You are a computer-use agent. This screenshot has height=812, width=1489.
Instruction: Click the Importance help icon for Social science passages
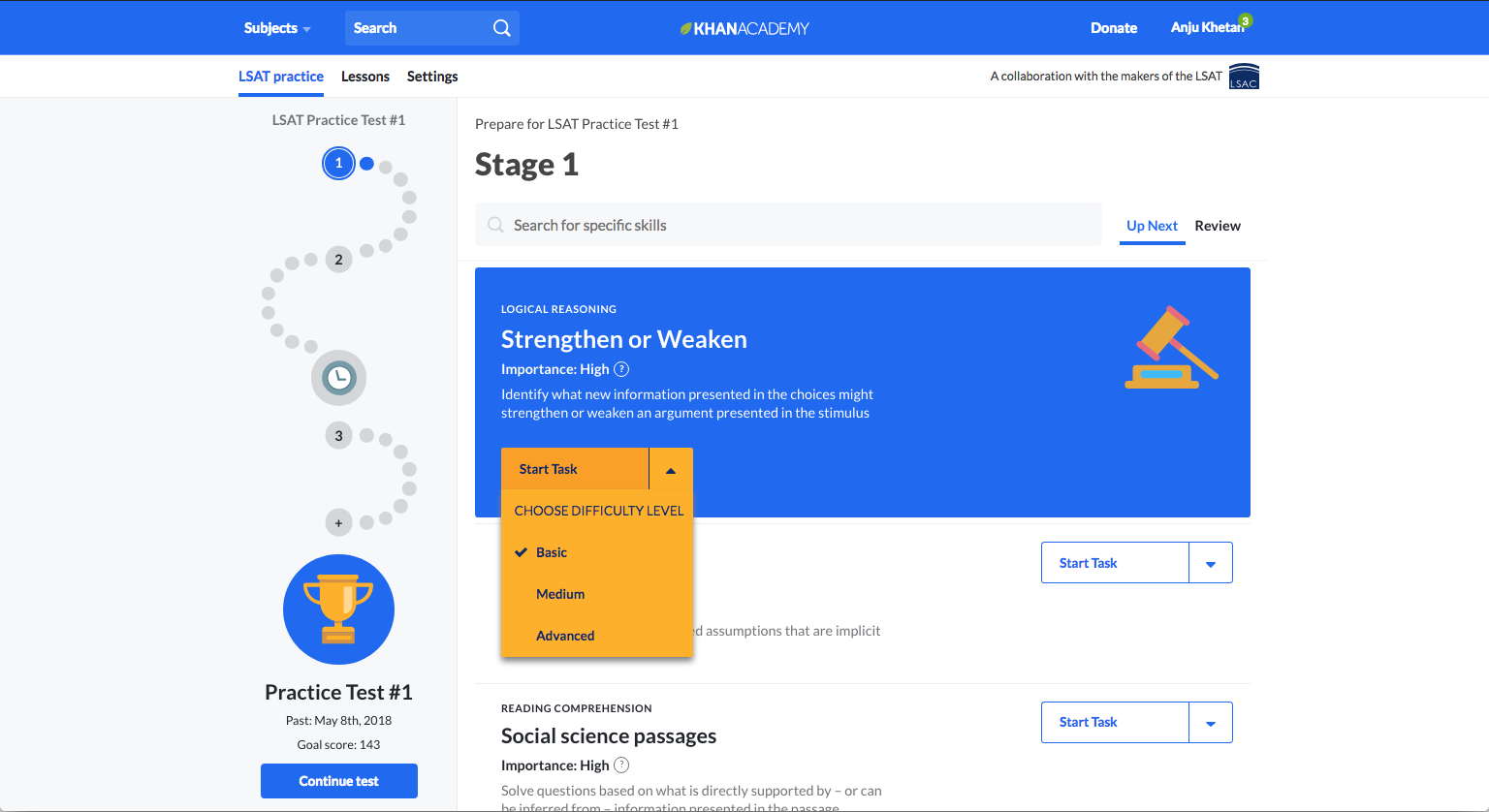622,765
